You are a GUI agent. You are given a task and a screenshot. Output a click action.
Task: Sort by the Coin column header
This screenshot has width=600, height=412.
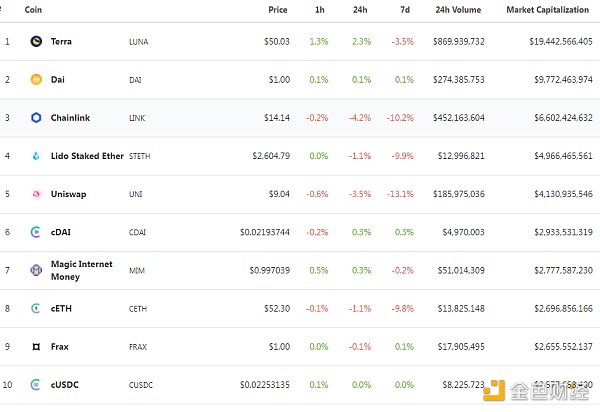33,10
